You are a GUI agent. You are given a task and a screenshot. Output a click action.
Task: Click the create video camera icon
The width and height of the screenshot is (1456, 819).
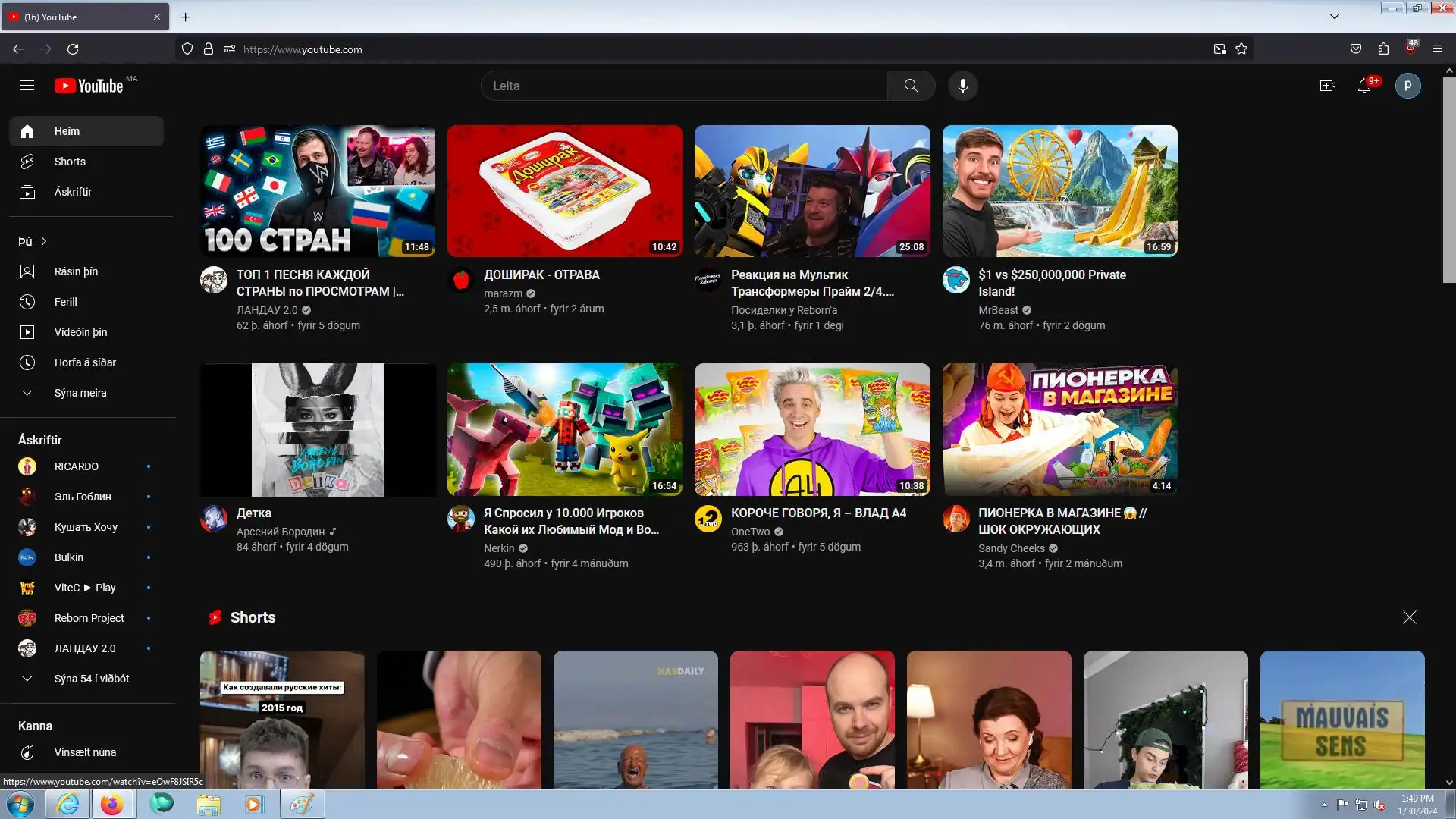coord(1327,86)
